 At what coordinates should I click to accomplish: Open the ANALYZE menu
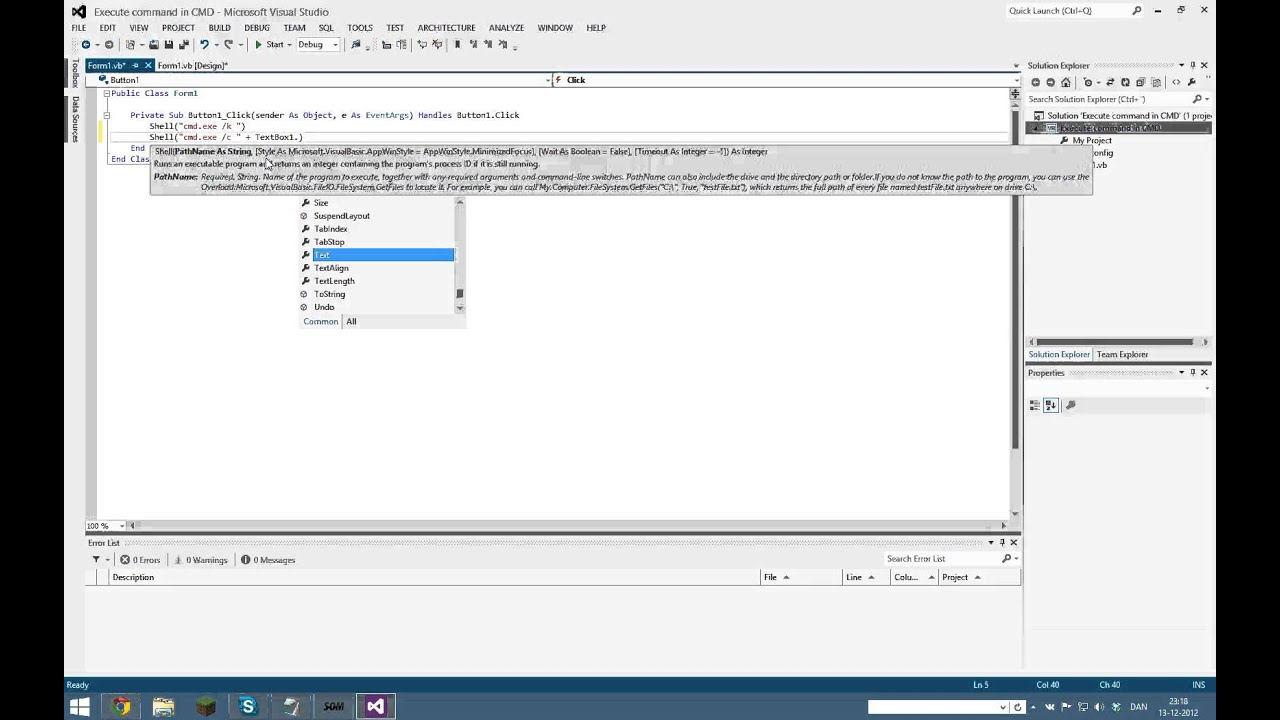coord(506,28)
